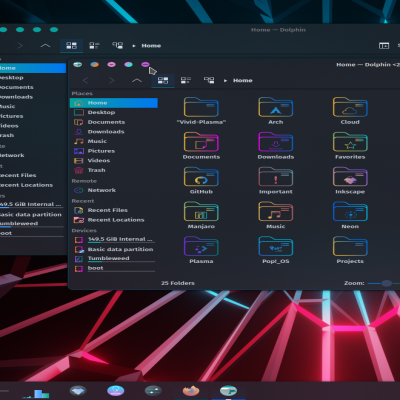Open Recent Files in front window sidebar
This screenshot has width=400, height=400.
[x=114, y=210]
